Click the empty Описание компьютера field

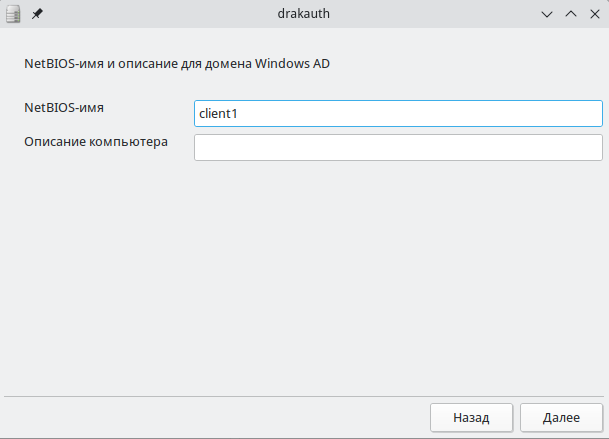[398, 148]
